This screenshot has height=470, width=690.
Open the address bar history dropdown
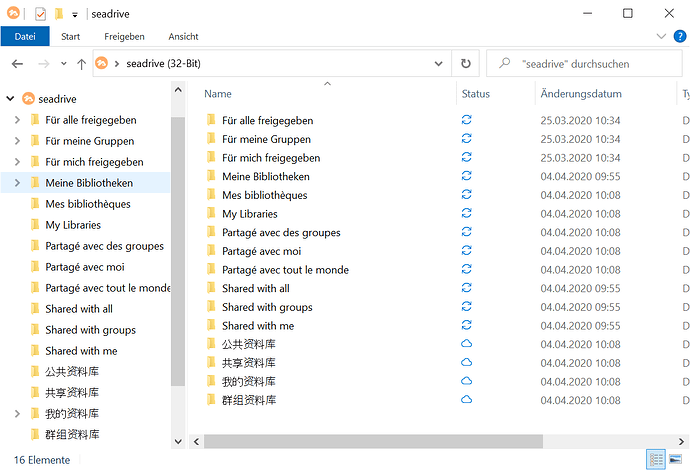point(438,64)
